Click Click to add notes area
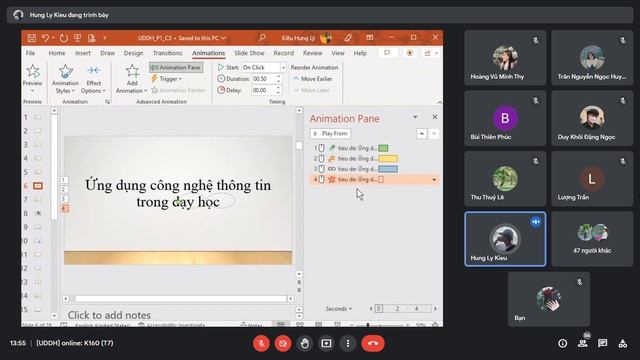This screenshot has height=360, width=640. 109,315
